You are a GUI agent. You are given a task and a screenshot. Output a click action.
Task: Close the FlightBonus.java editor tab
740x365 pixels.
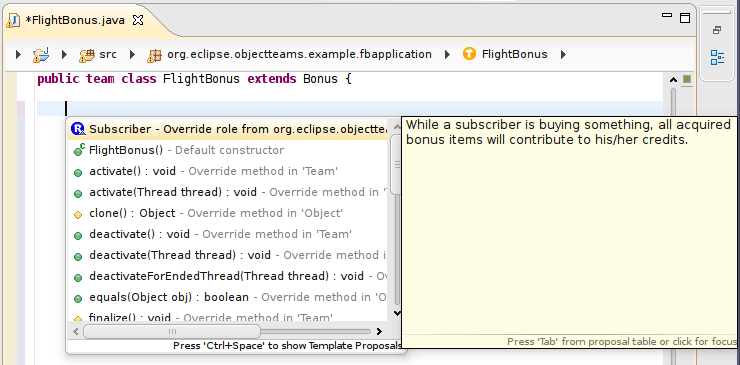(x=137, y=20)
